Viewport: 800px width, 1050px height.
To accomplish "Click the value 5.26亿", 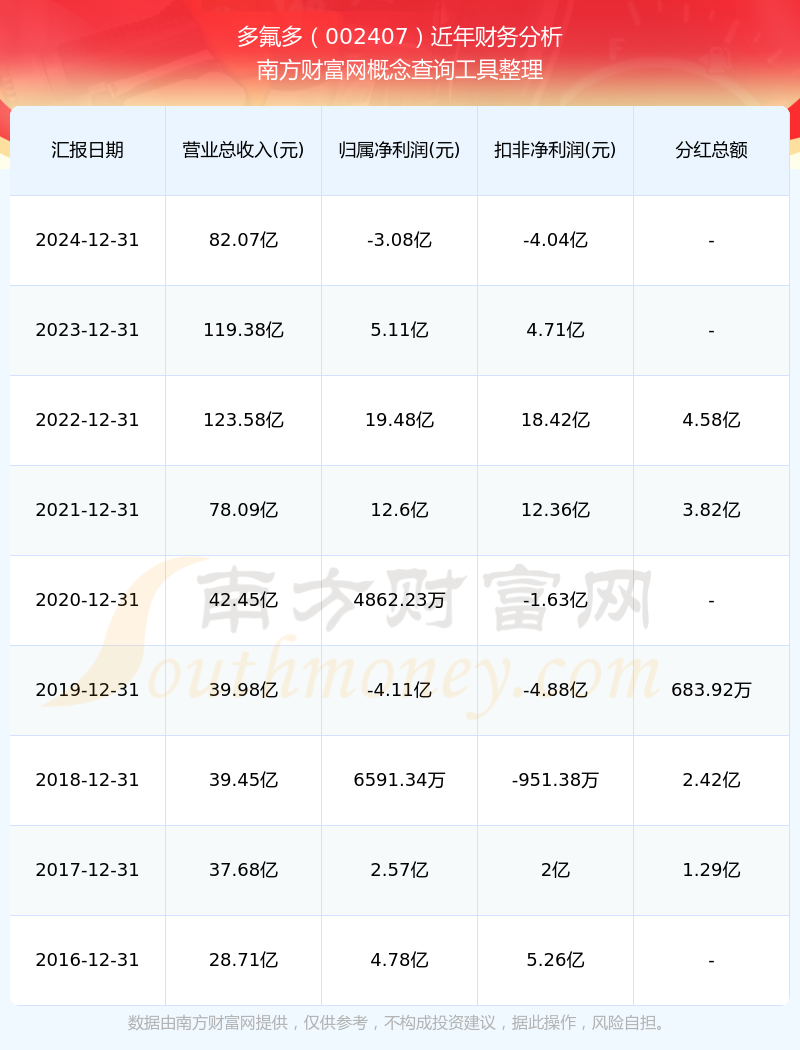I will [556, 960].
